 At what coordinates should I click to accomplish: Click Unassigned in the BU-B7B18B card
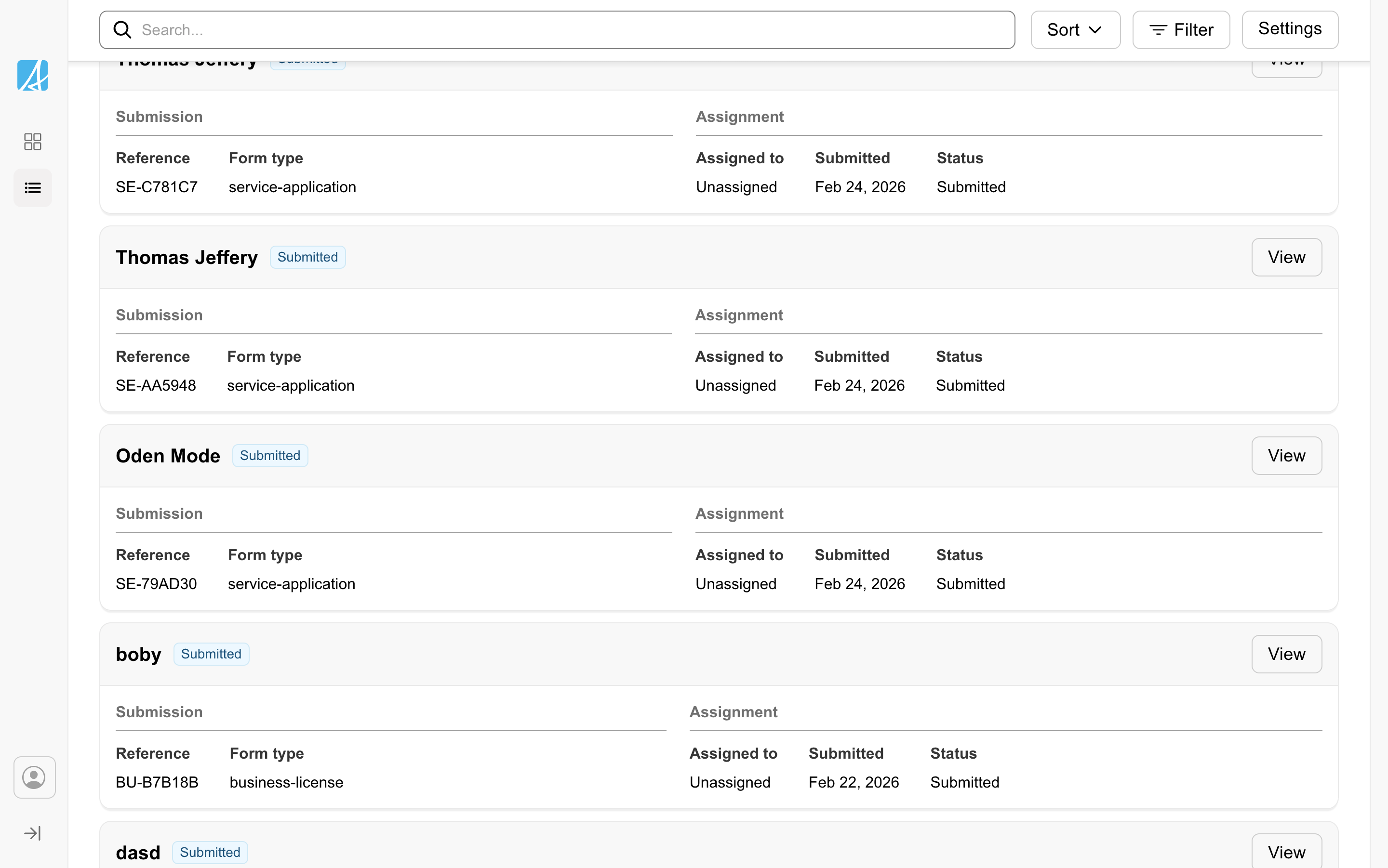[x=730, y=782]
